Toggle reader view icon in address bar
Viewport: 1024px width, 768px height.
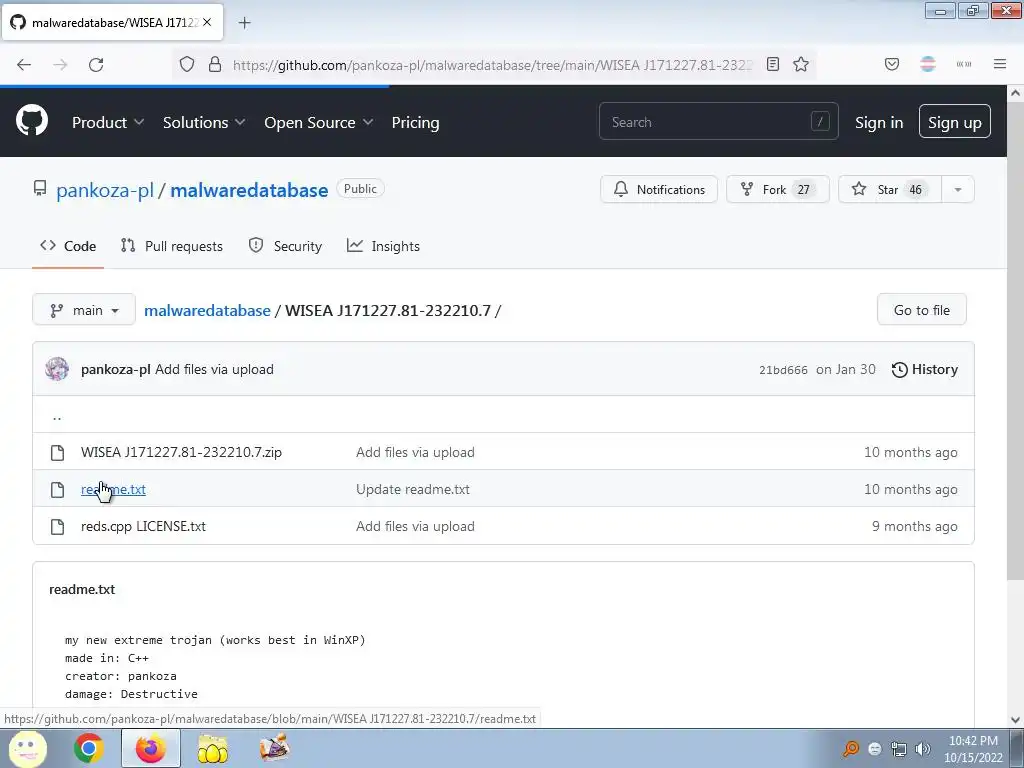click(x=773, y=64)
